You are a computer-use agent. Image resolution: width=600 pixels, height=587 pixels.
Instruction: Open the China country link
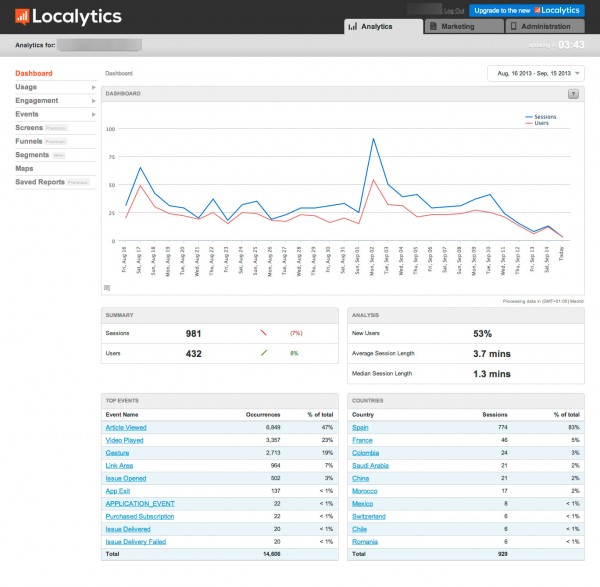[x=360, y=478]
